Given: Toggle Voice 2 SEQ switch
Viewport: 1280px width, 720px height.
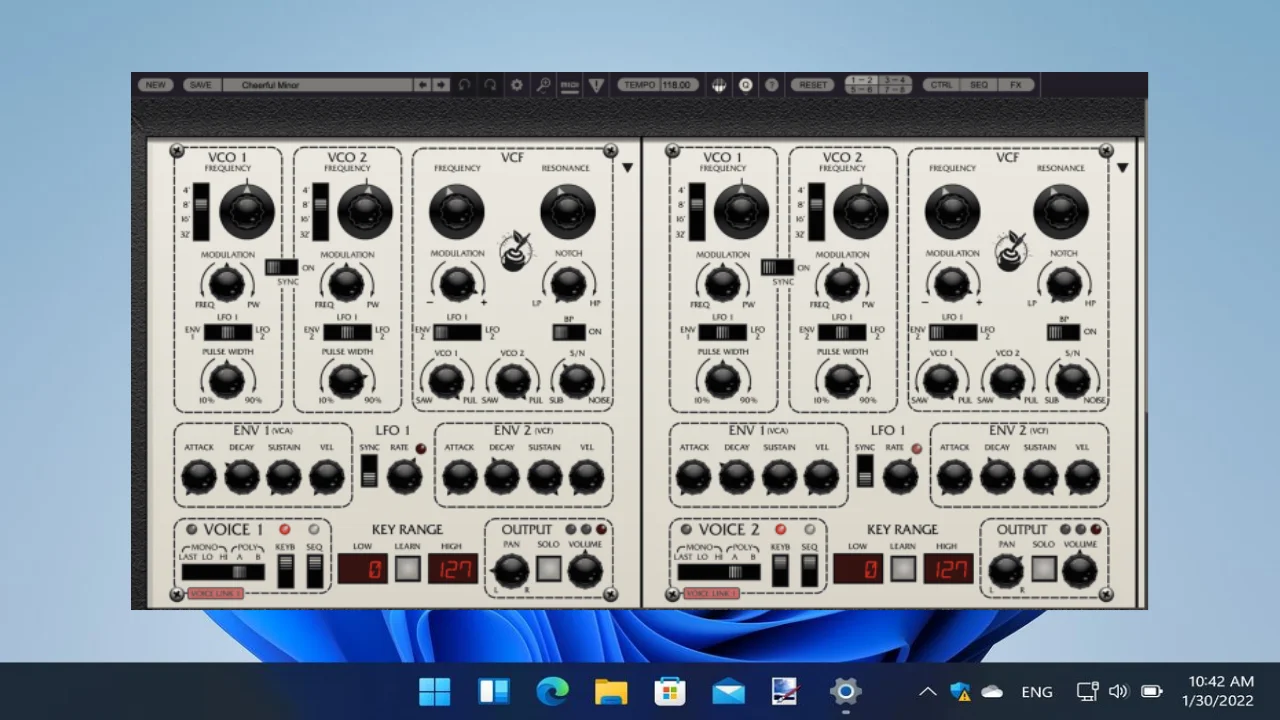Looking at the screenshot, I should tap(810, 571).
